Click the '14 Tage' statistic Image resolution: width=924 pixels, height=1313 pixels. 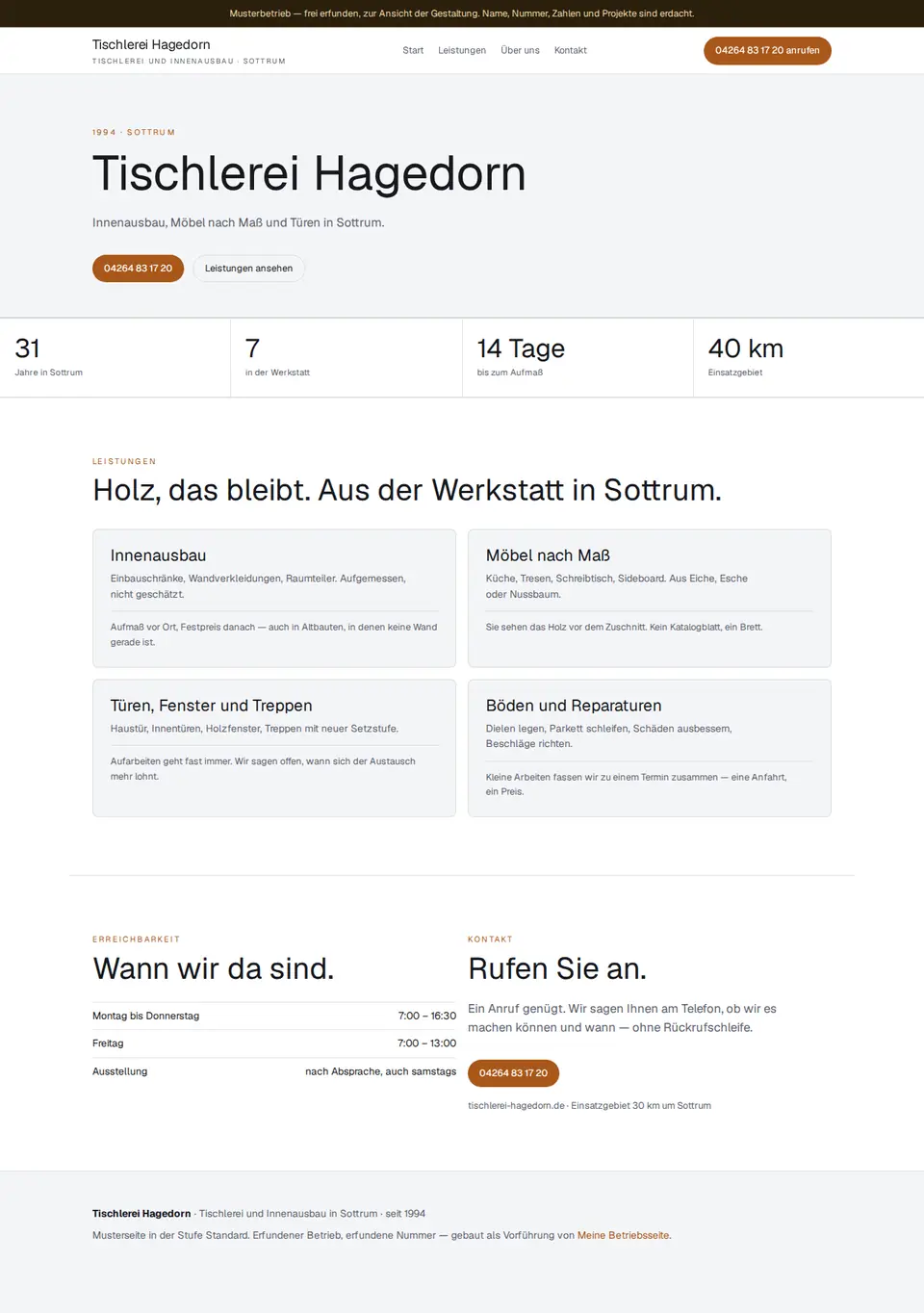pos(521,348)
